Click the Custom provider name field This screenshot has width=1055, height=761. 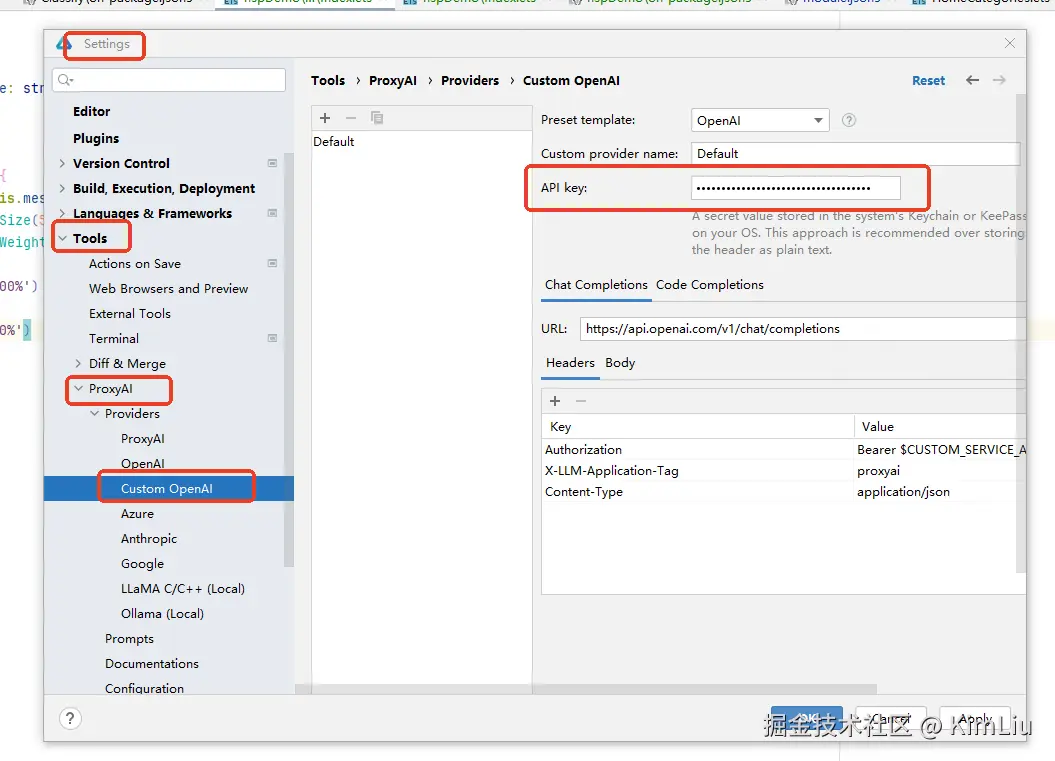pyautogui.click(x=855, y=153)
